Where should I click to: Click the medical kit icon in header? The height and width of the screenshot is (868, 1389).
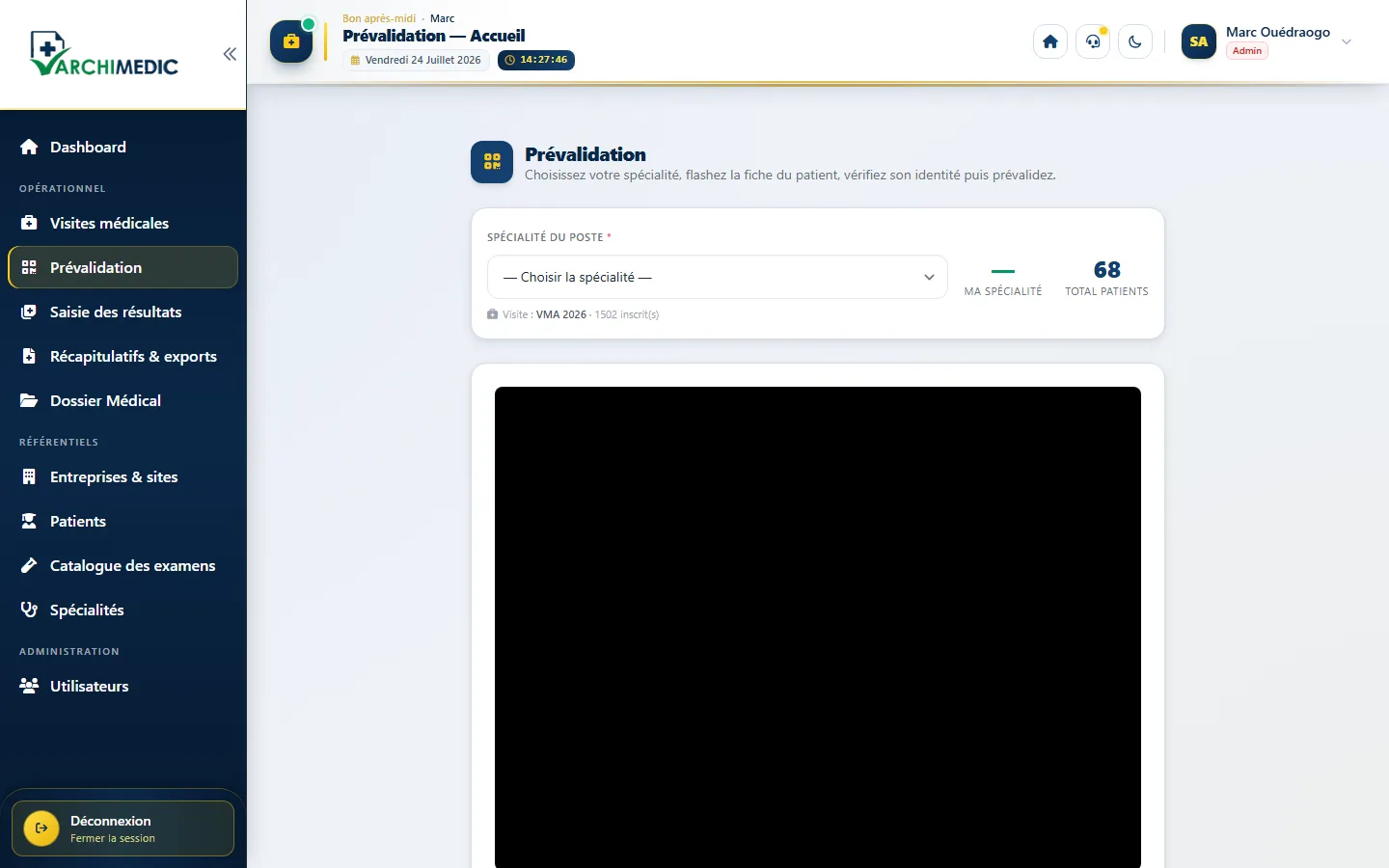pos(291,41)
